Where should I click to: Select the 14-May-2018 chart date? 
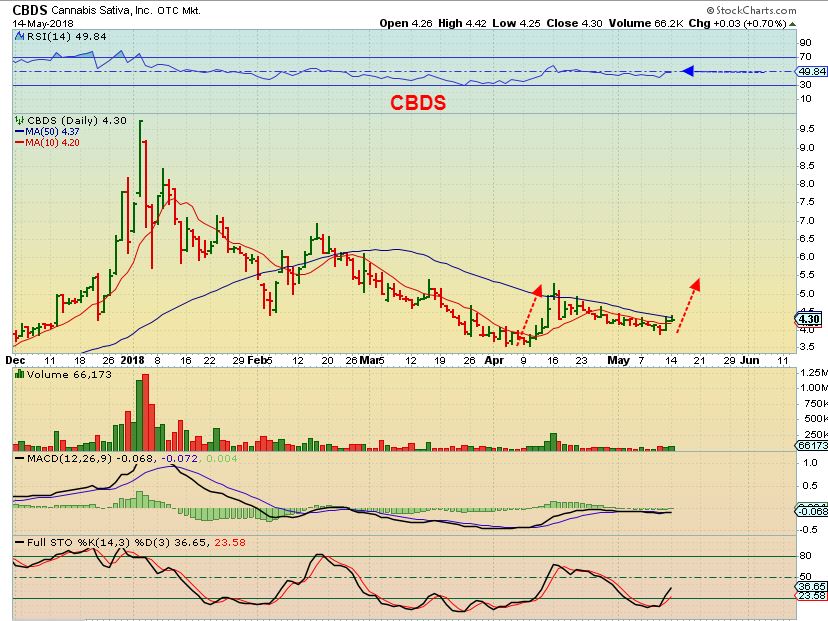[x=43, y=24]
